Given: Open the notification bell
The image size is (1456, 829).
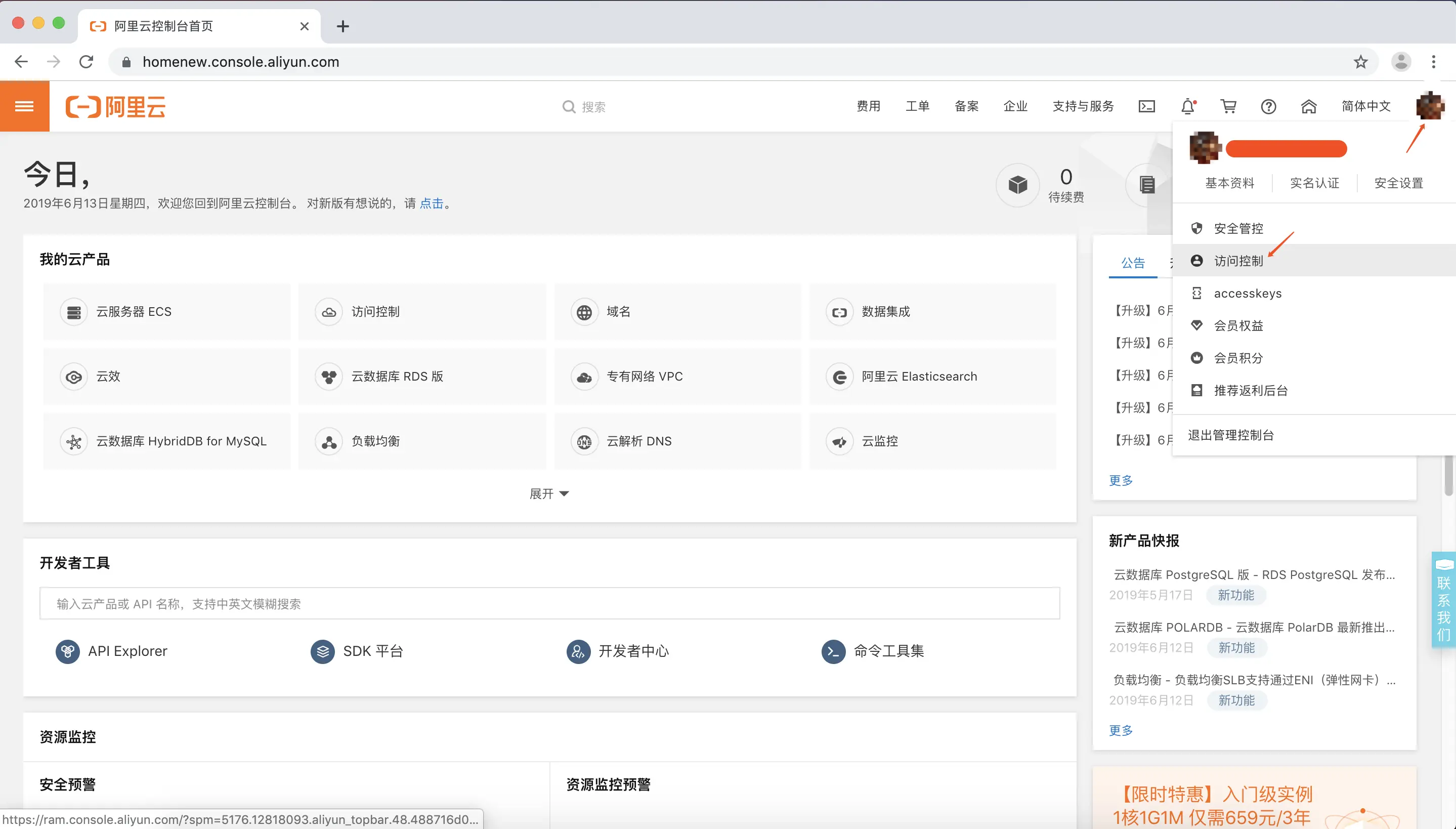Looking at the screenshot, I should click(x=1187, y=106).
